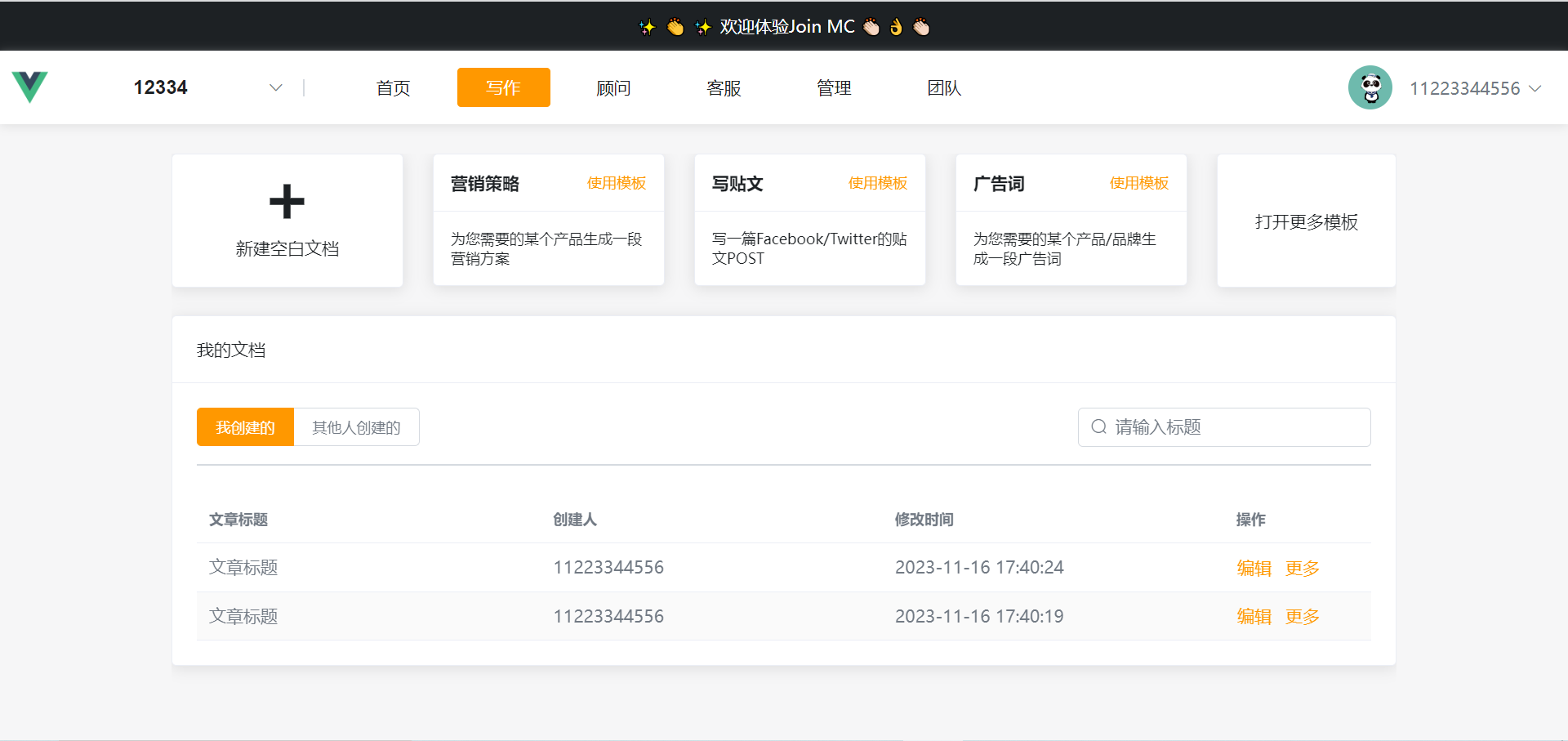The image size is (1568, 741).
Task: Use the 营销策略 template link
Action: (616, 183)
